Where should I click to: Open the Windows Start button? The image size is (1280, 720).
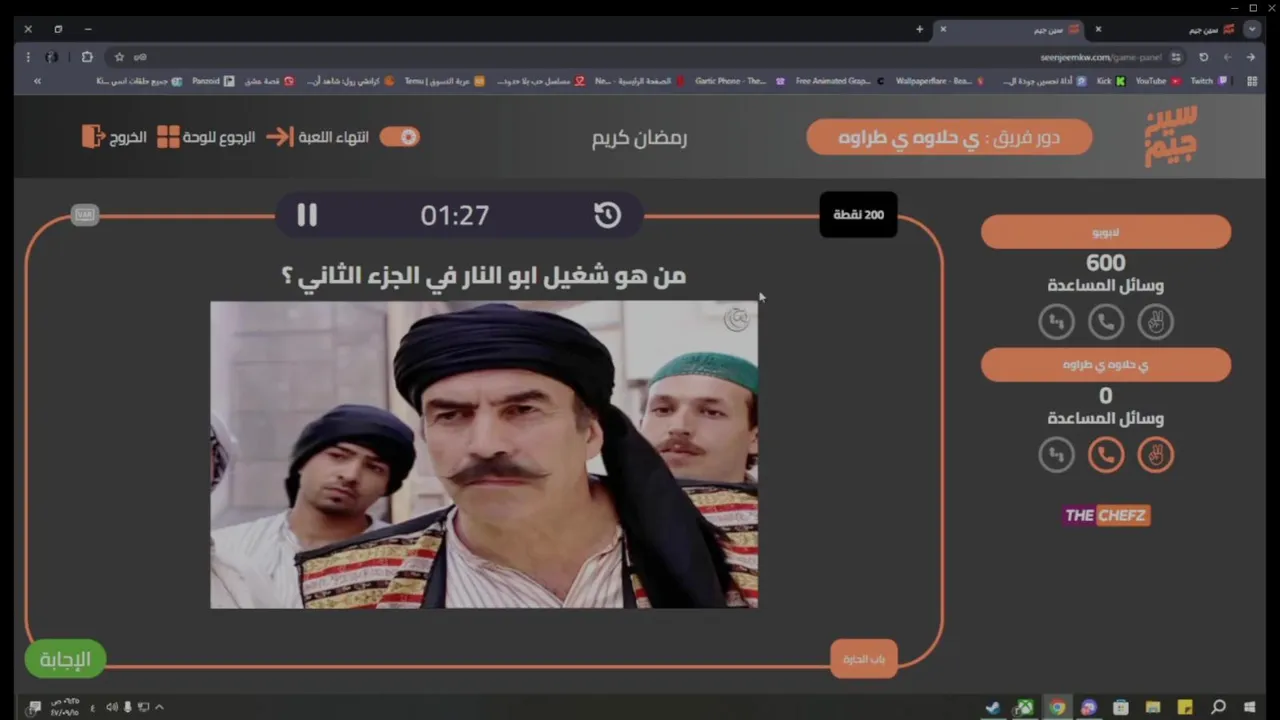tap(1250, 707)
